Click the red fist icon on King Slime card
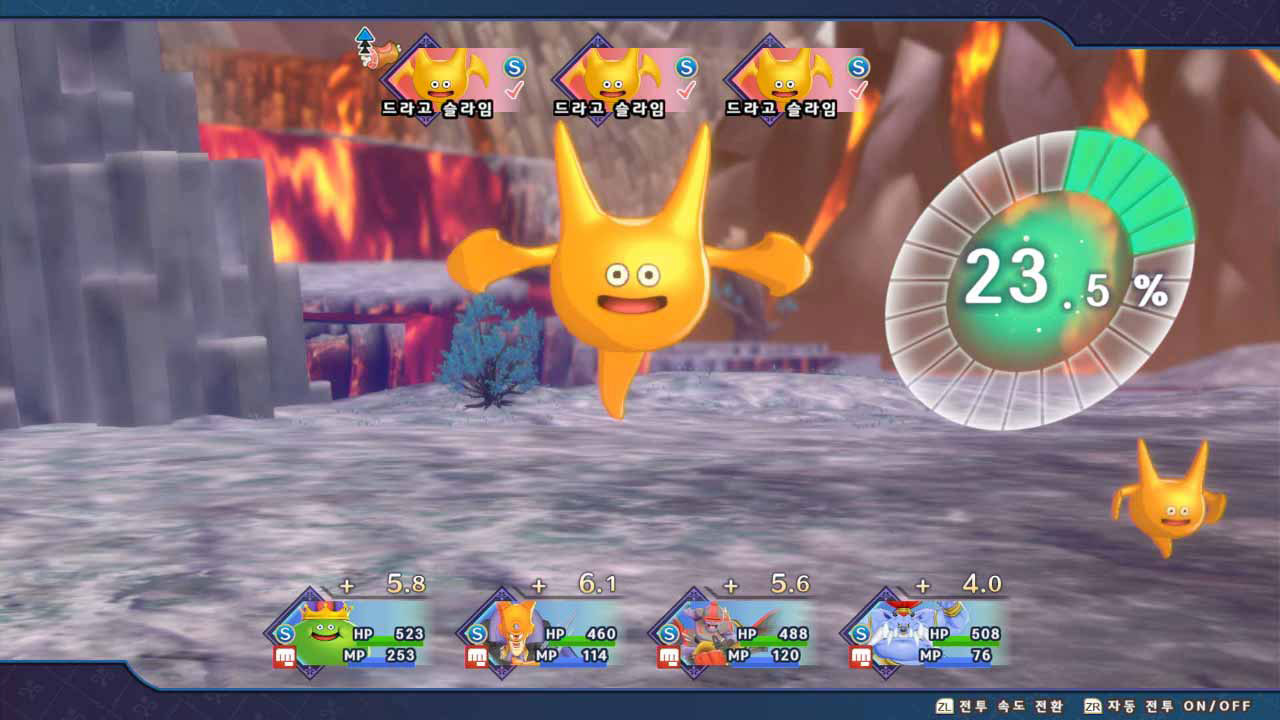This screenshot has width=1280, height=720. 284,657
